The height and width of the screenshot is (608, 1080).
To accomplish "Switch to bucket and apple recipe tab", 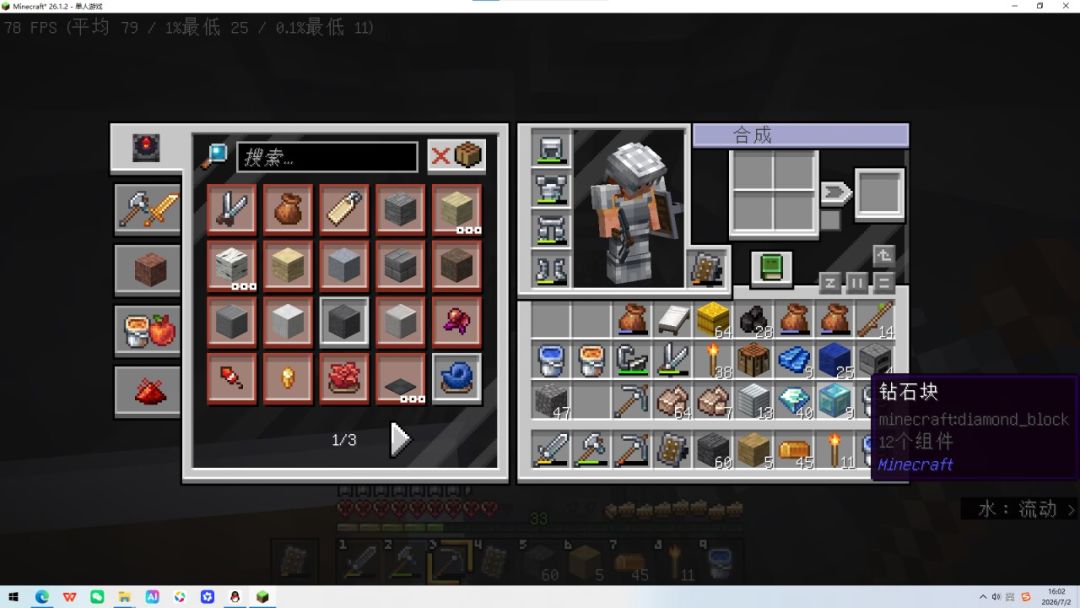I will click(147, 331).
